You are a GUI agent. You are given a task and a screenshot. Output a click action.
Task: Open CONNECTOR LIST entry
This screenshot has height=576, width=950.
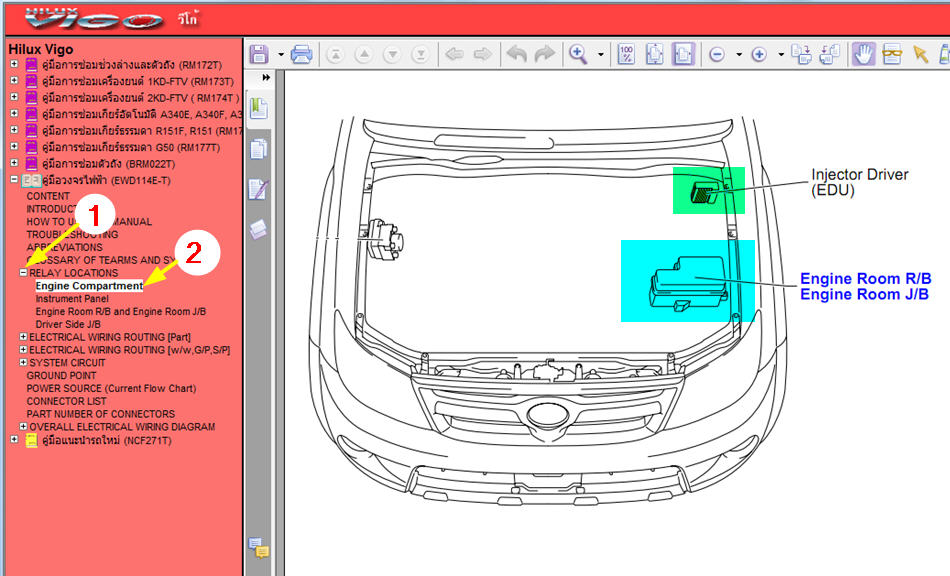pyautogui.click(x=66, y=401)
